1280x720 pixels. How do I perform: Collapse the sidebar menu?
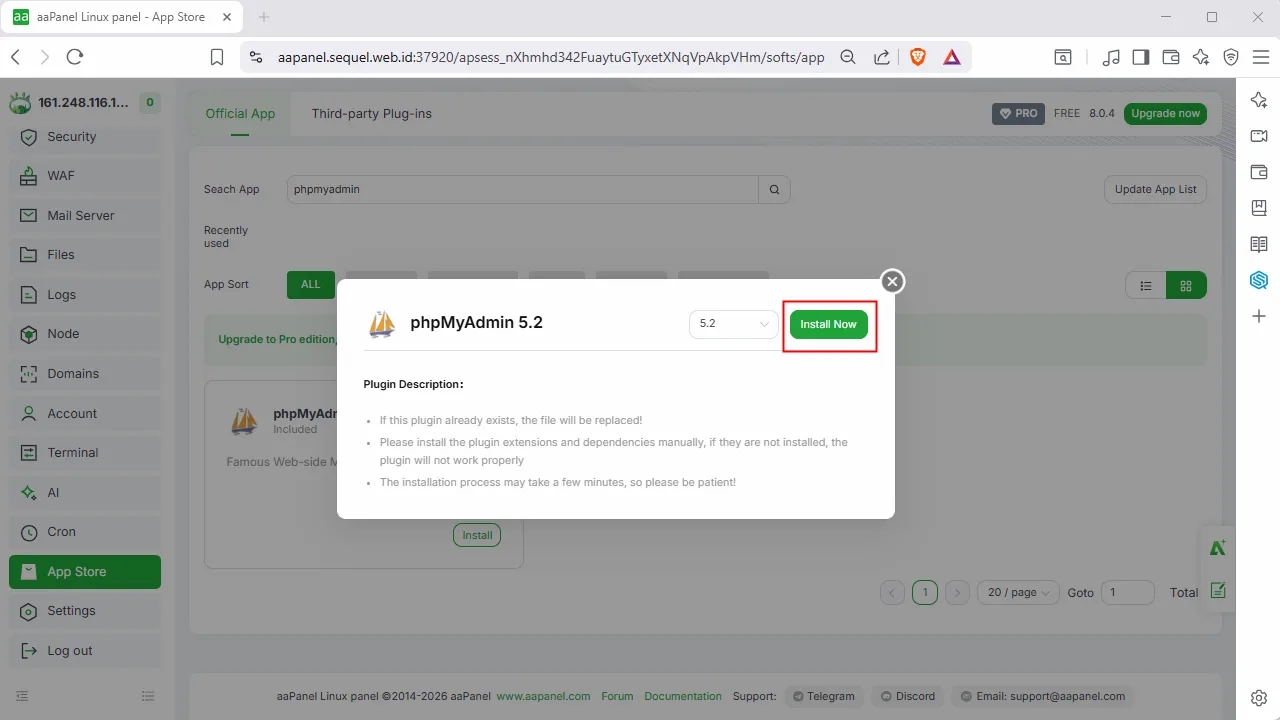(22, 696)
